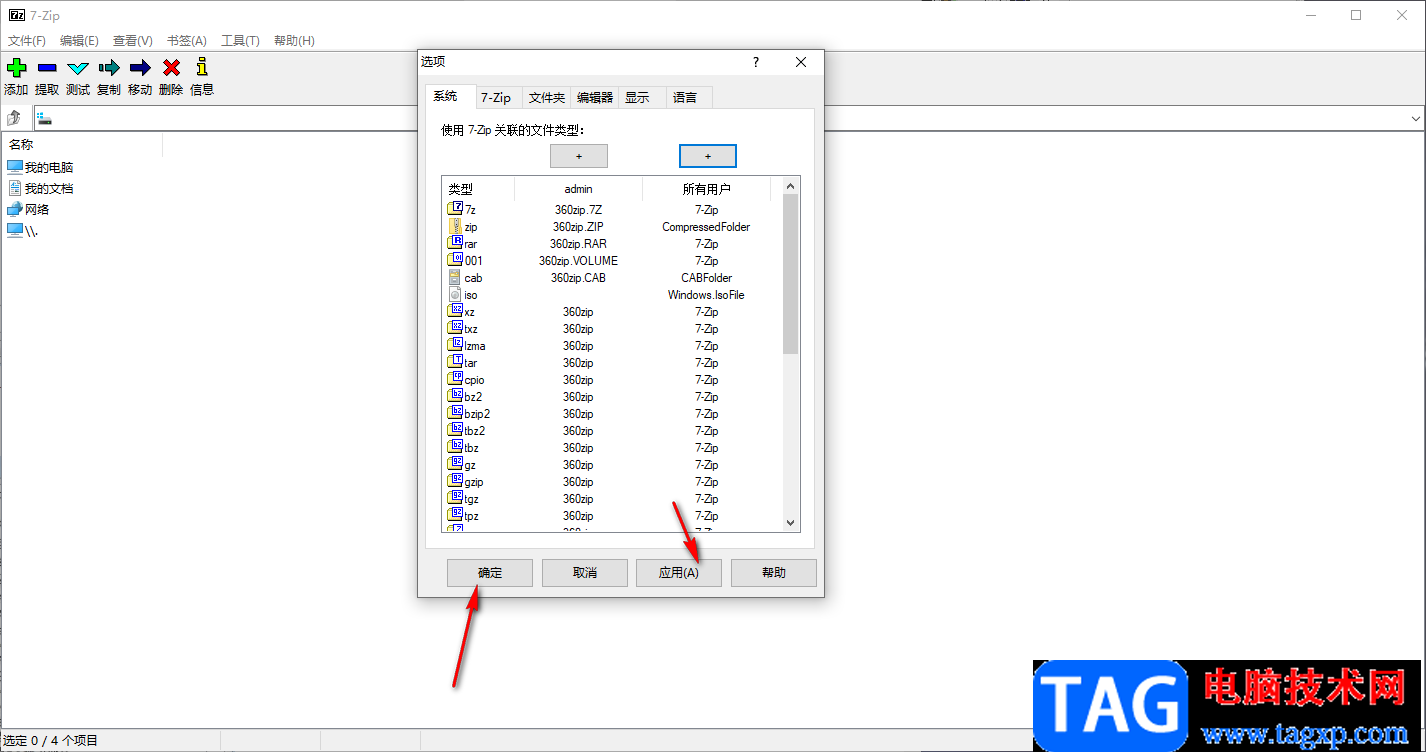Open the 工具(T) menu
The image size is (1426, 752).
pyautogui.click(x=240, y=41)
